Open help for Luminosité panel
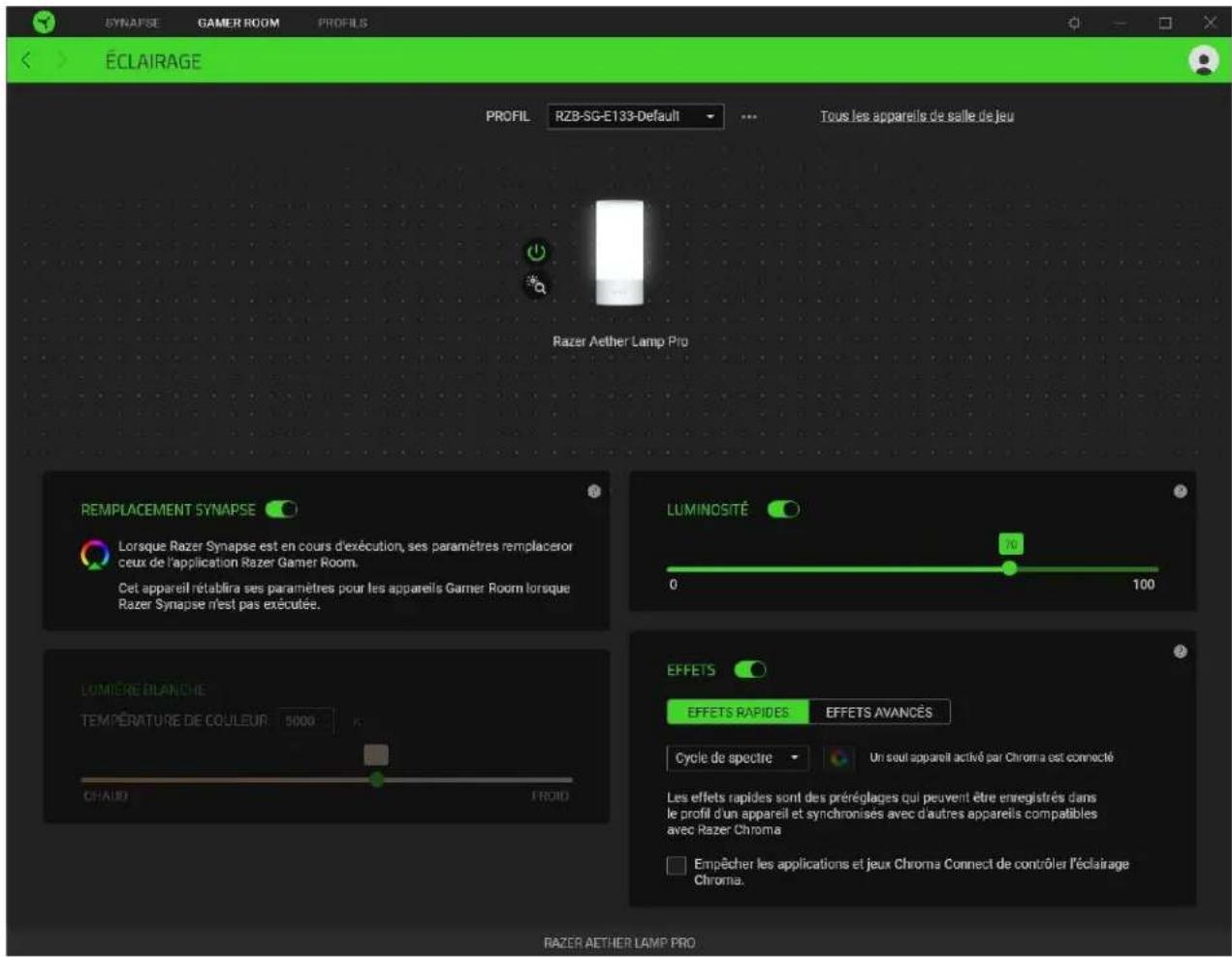1232x957 pixels. click(x=1180, y=492)
